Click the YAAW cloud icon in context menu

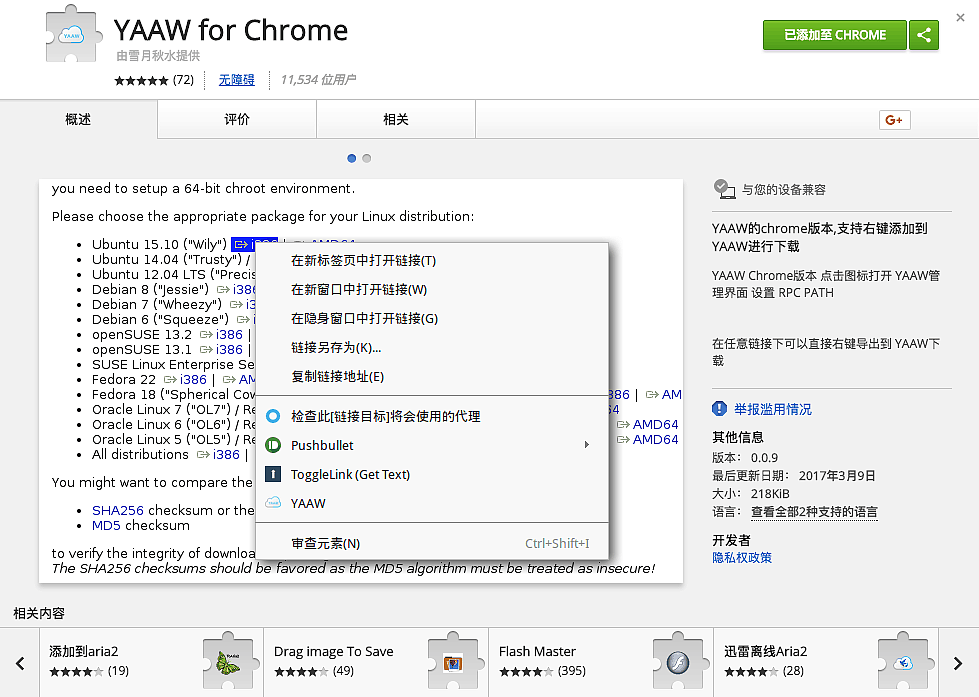click(x=273, y=503)
